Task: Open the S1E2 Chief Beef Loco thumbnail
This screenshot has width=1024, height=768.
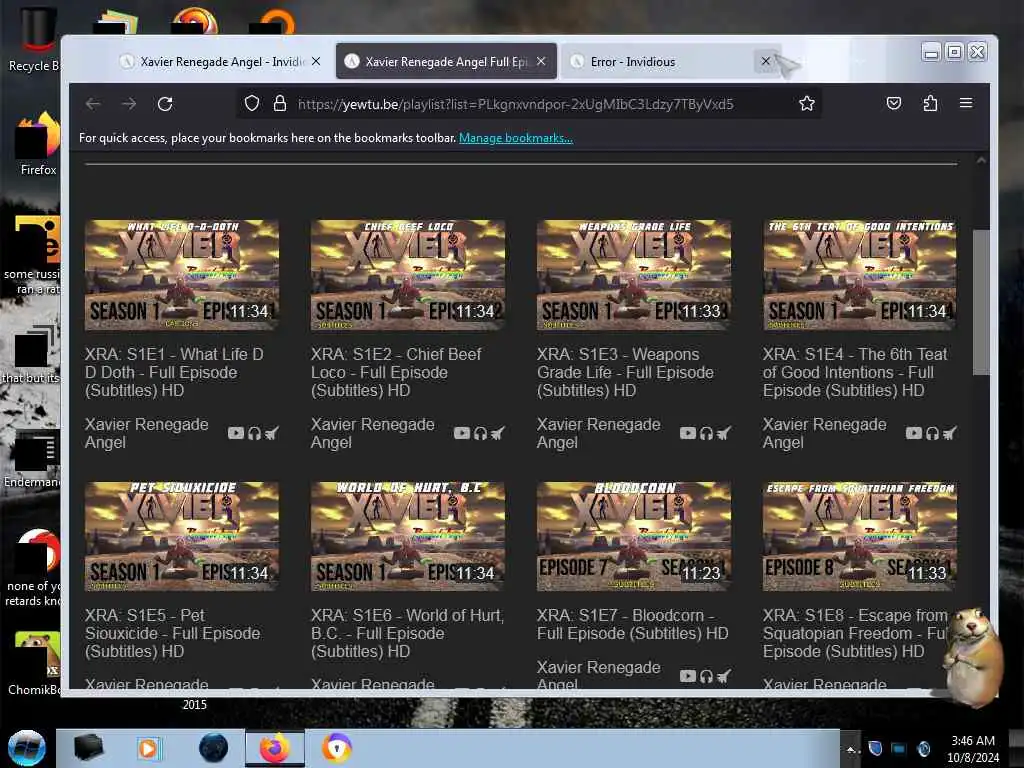Action: (408, 275)
